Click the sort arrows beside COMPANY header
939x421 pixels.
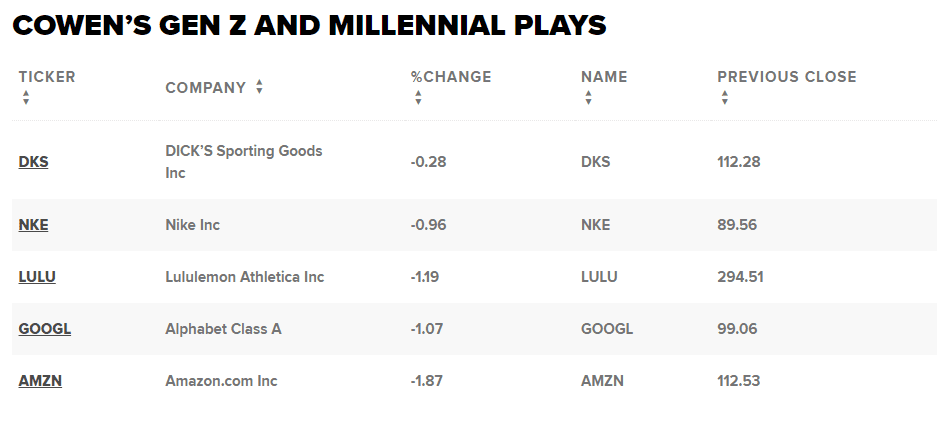(x=259, y=87)
